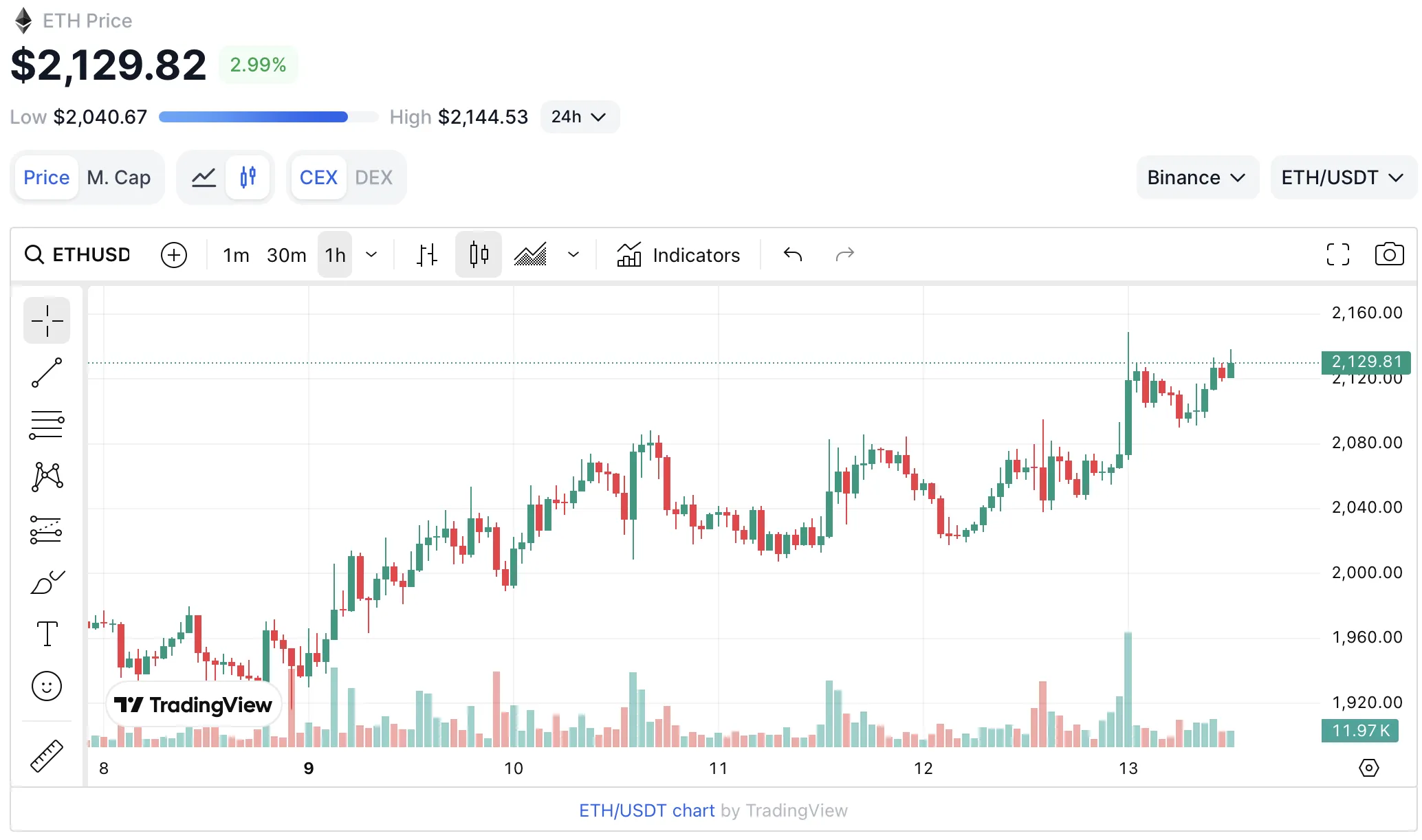Click the daily low-high range bar
1422x840 pixels.
click(x=267, y=117)
